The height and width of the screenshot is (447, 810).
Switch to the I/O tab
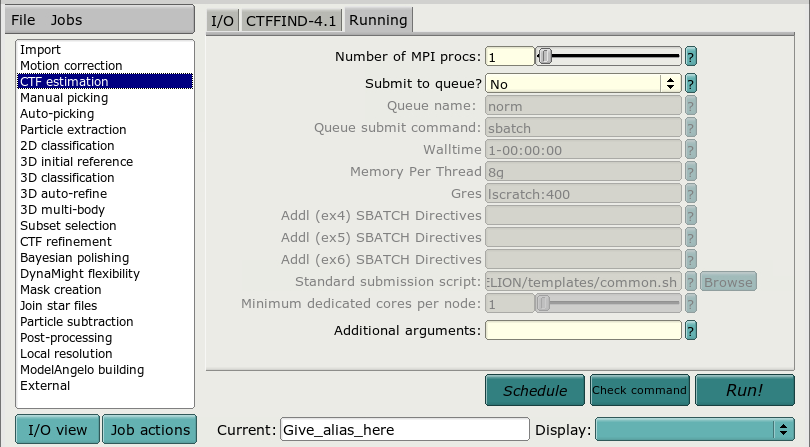pyautogui.click(x=223, y=21)
